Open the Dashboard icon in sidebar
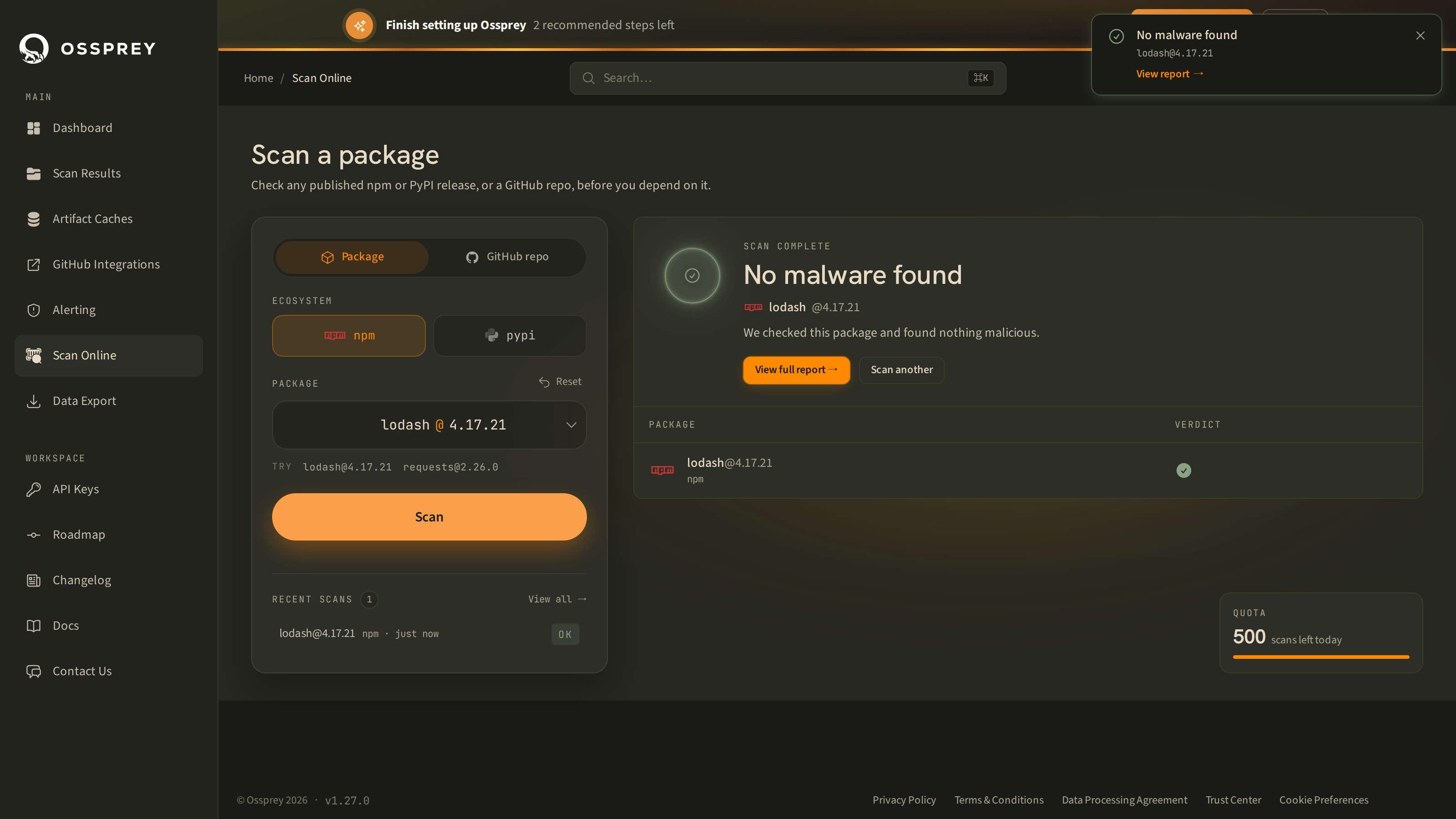This screenshot has width=1456, height=819. click(x=33, y=128)
